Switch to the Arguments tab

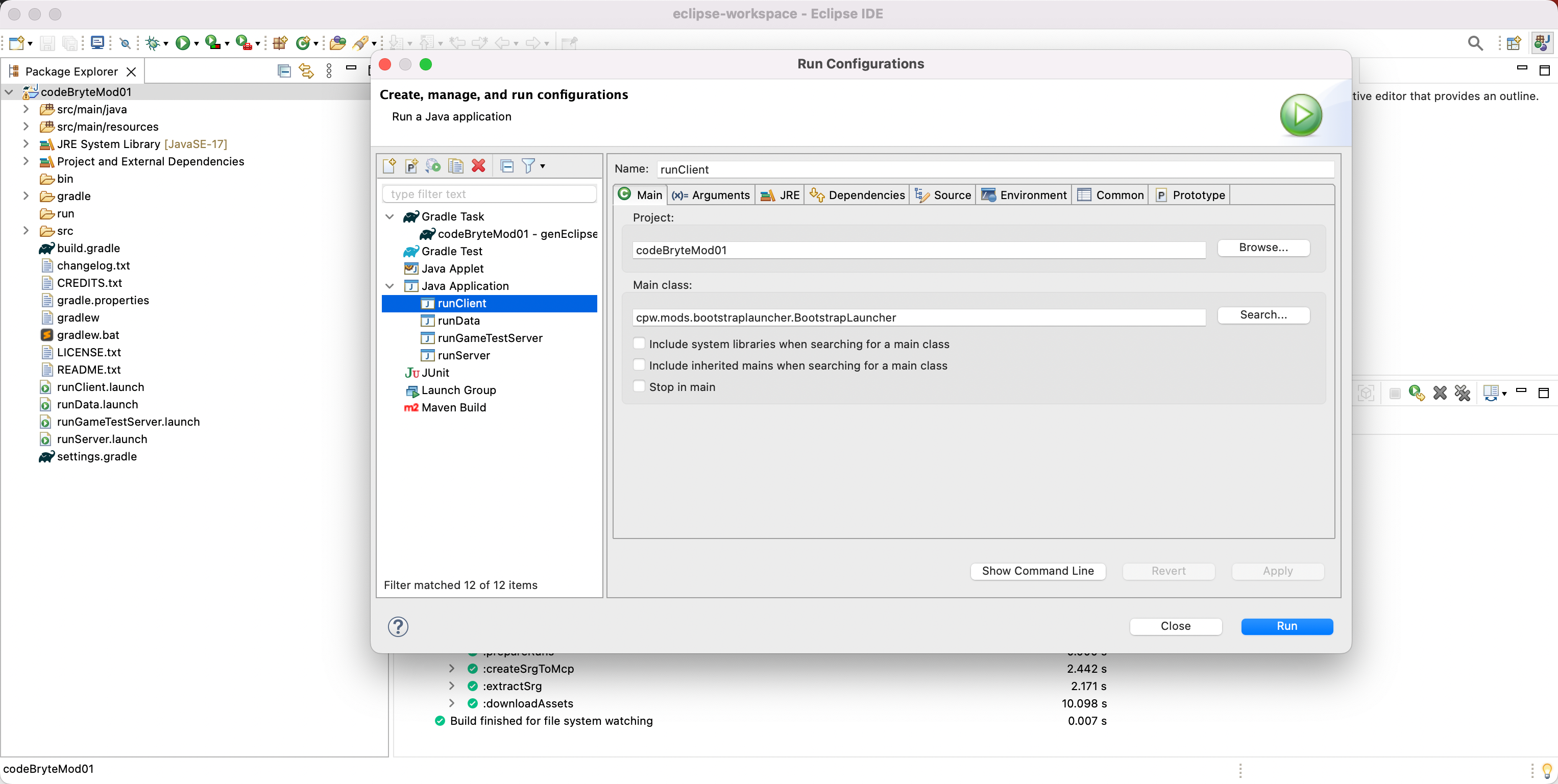(x=711, y=195)
